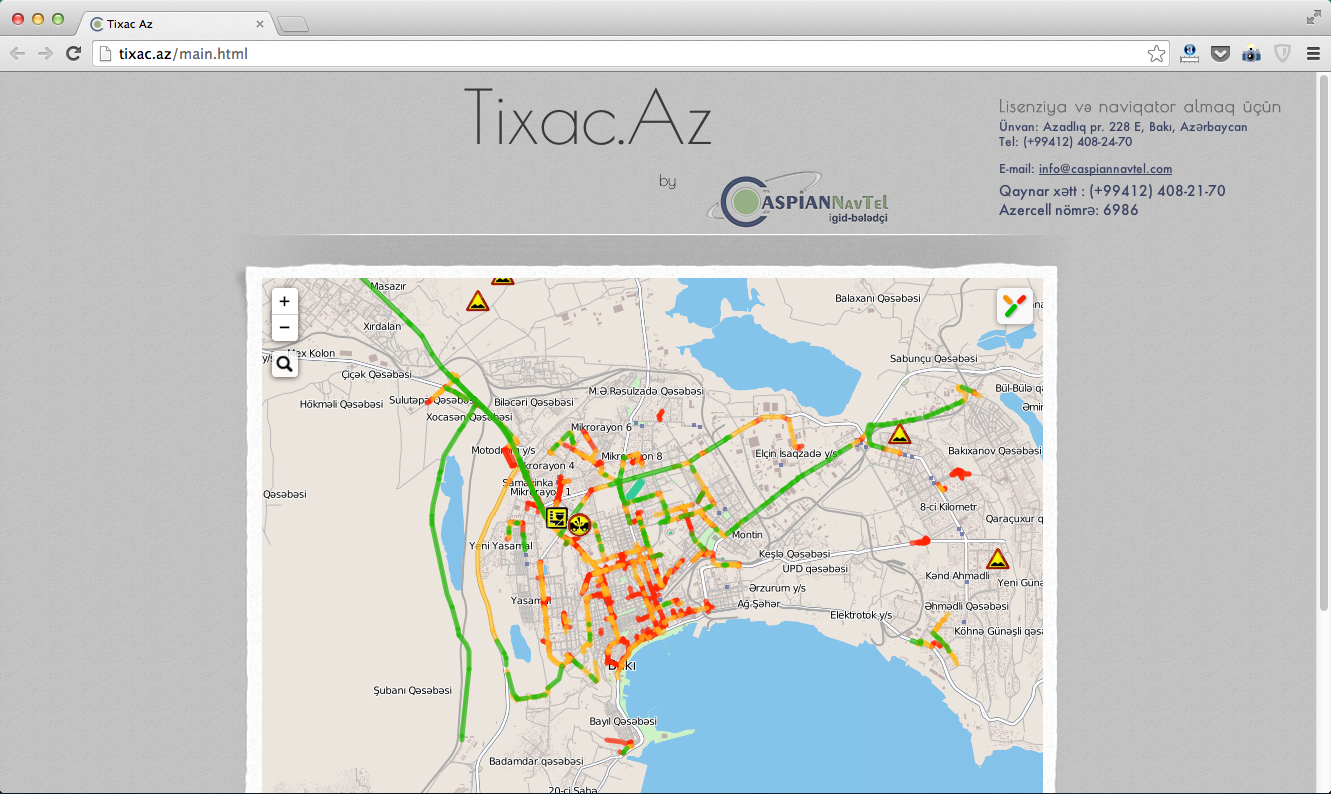Click the Badamdar qəsəbəsi map label
The image size is (1331, 794).
tap(536, 761)
